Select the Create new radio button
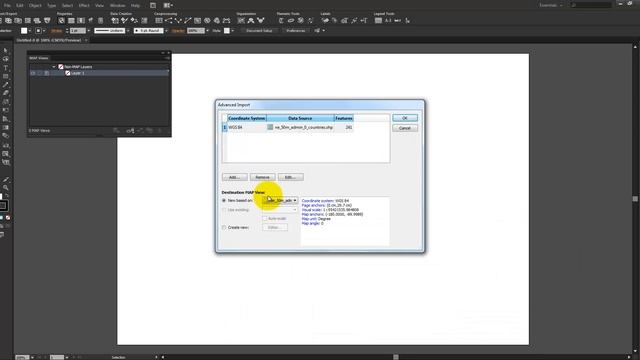 224,227
